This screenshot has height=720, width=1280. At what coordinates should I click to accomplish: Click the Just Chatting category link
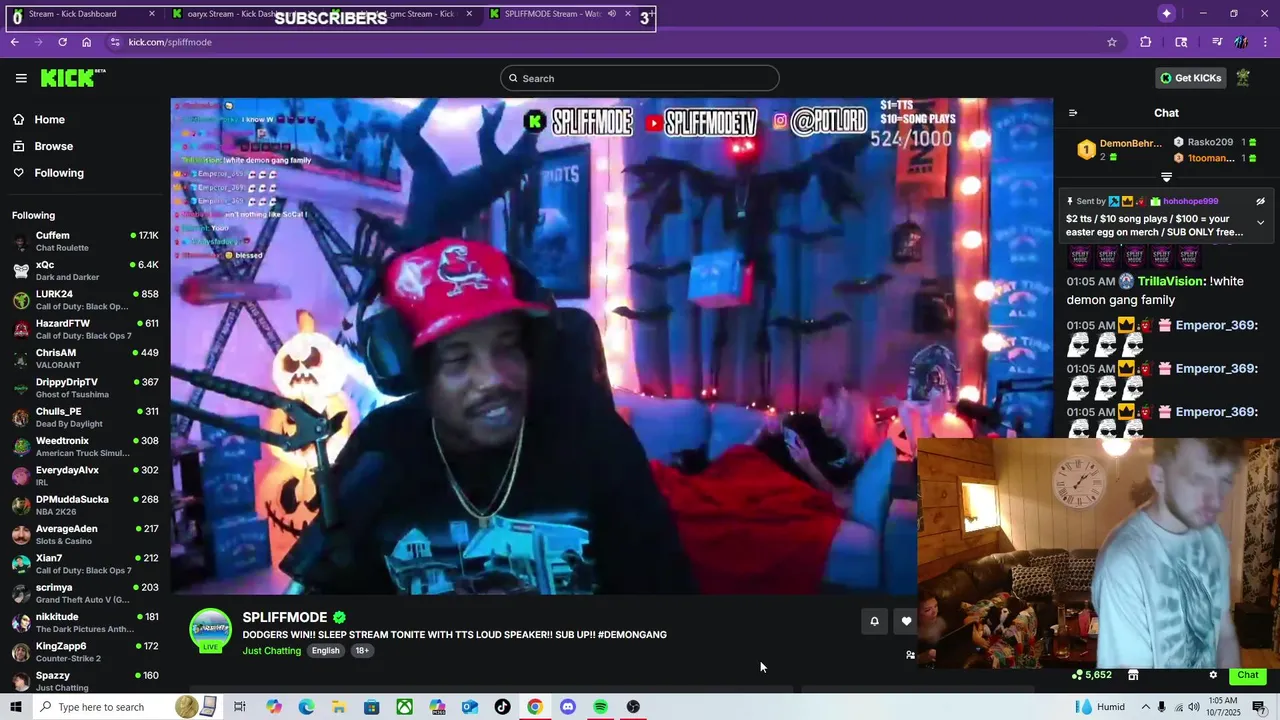[x=271, y=651]
